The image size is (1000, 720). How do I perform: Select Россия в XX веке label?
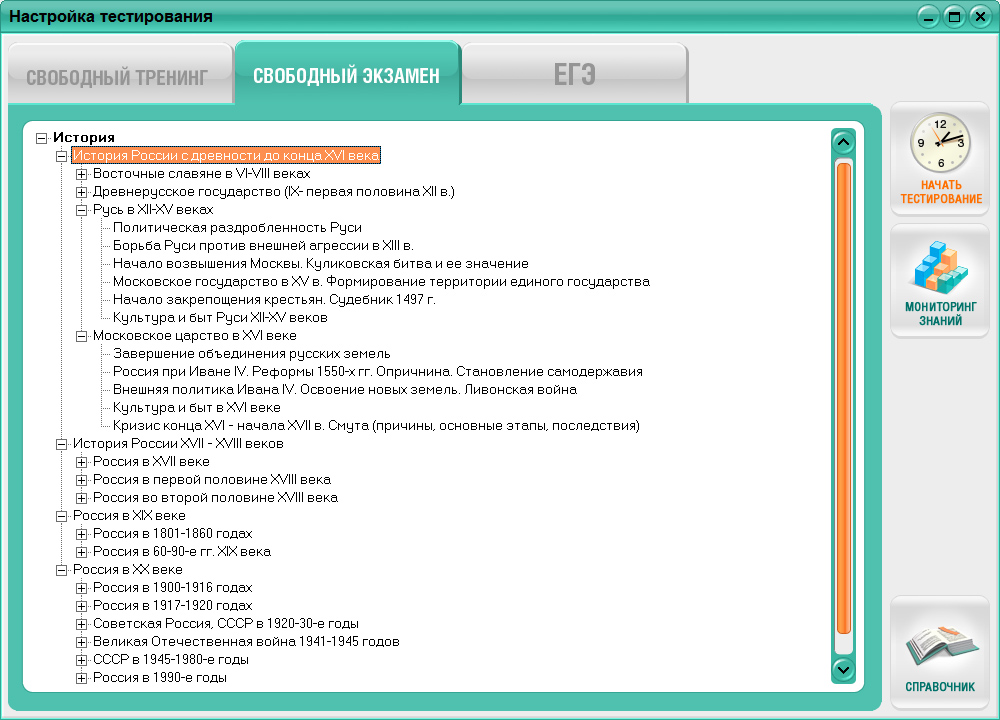[128, 569]
